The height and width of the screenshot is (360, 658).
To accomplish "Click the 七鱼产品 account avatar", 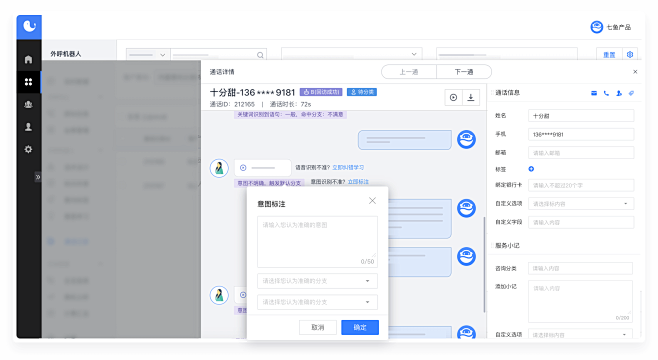I will click(596, 27).
